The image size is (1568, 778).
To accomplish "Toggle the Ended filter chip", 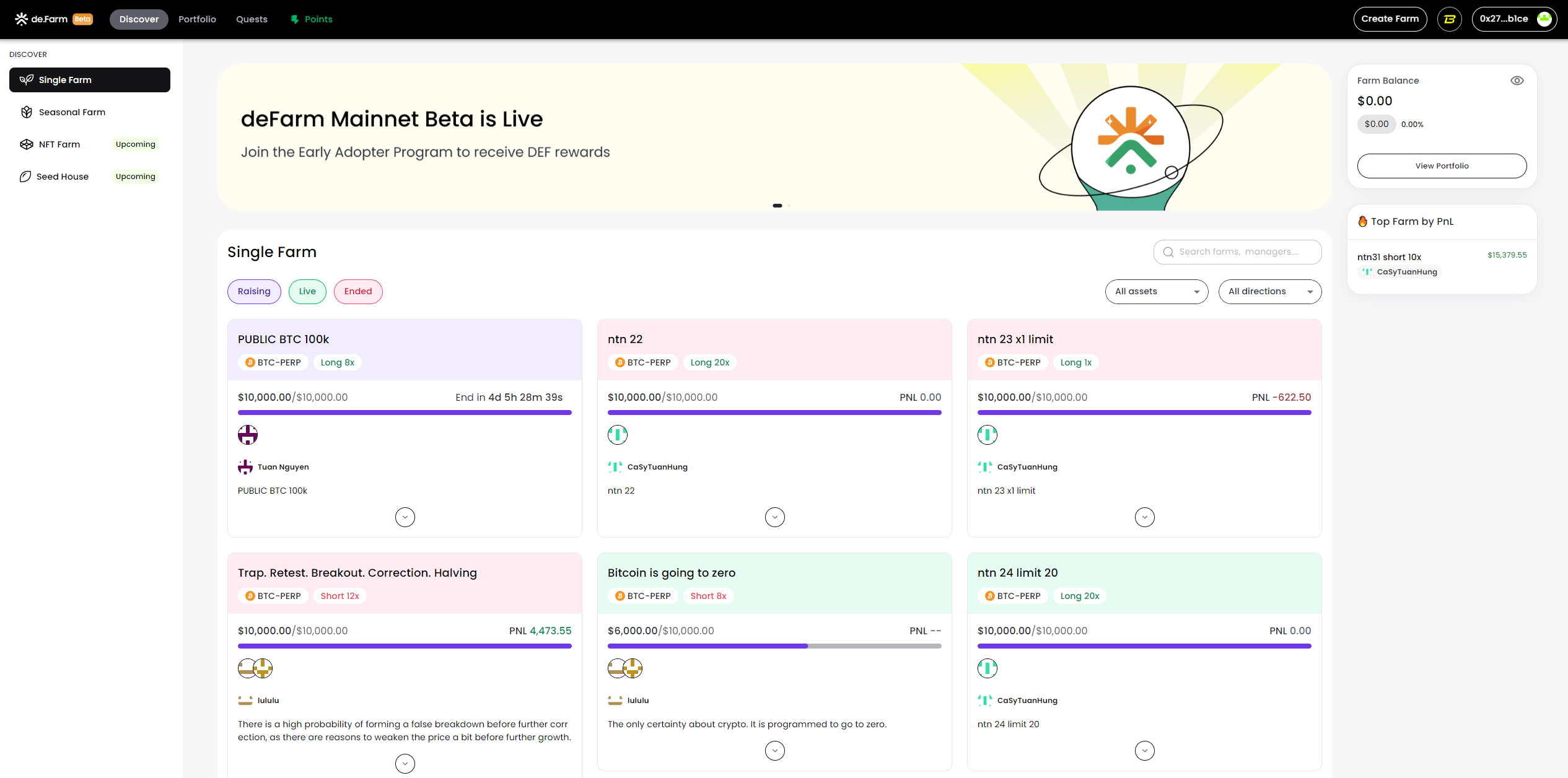I will 358,292.
